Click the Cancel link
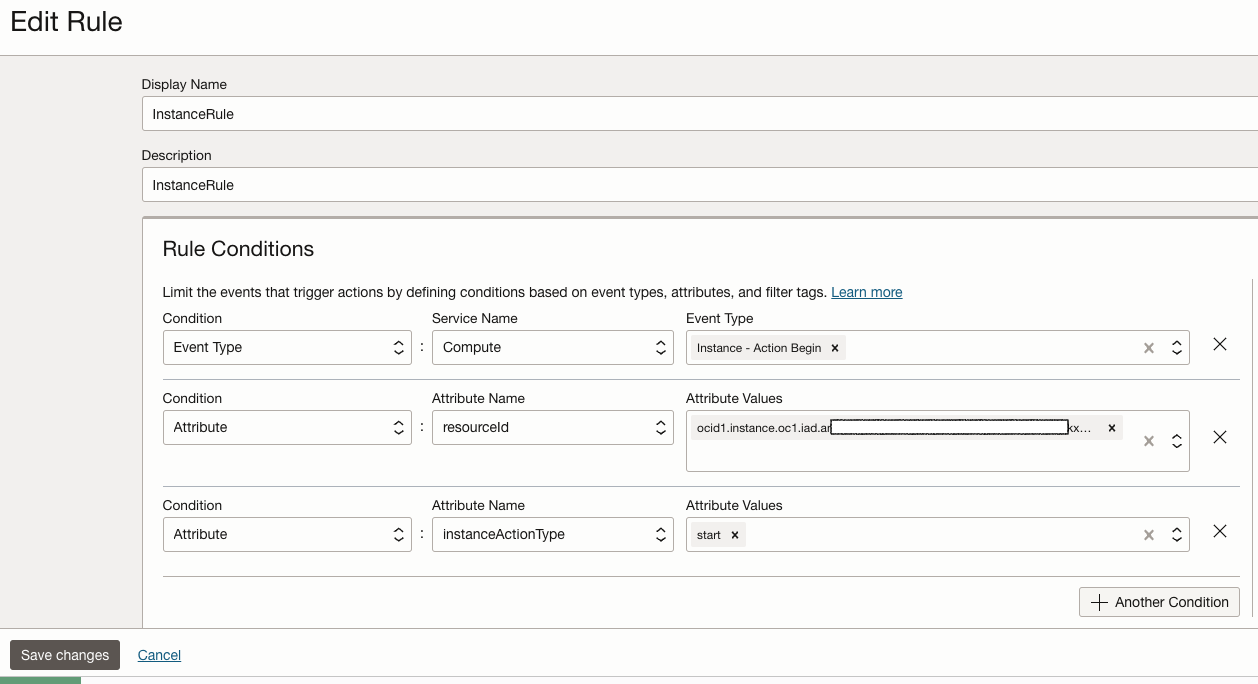The image size is (1258, 684). [x=159, y=655]
